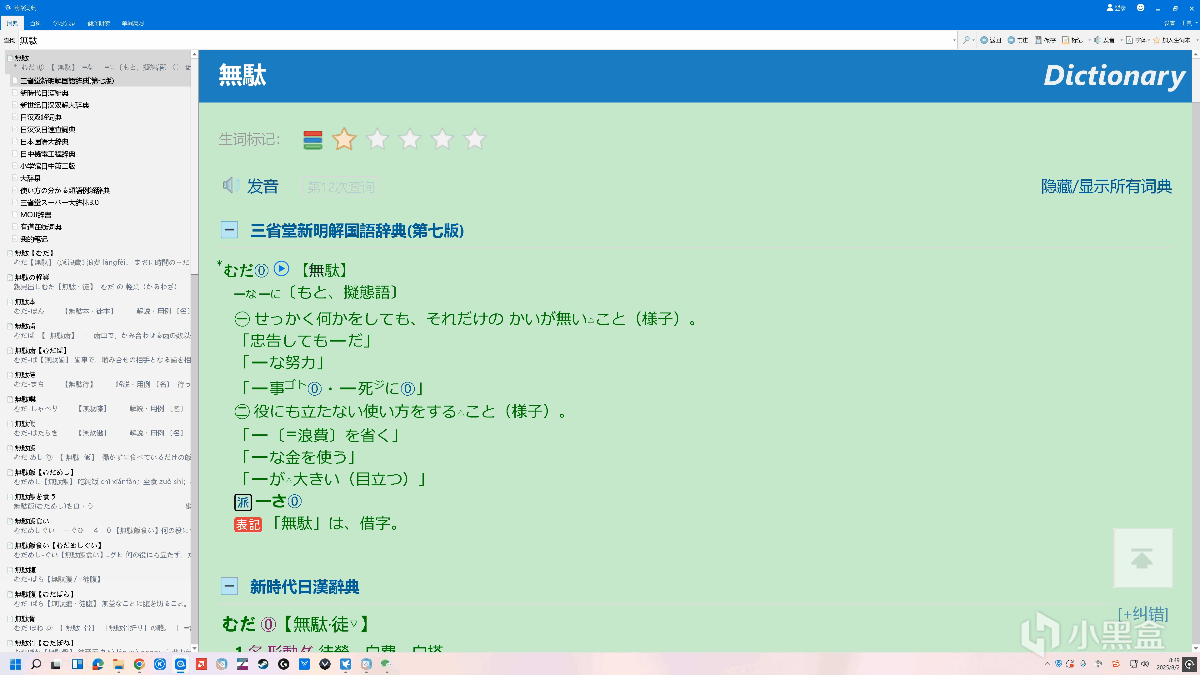Select 日本語大辞典 in sidebar list

point(45,141)
